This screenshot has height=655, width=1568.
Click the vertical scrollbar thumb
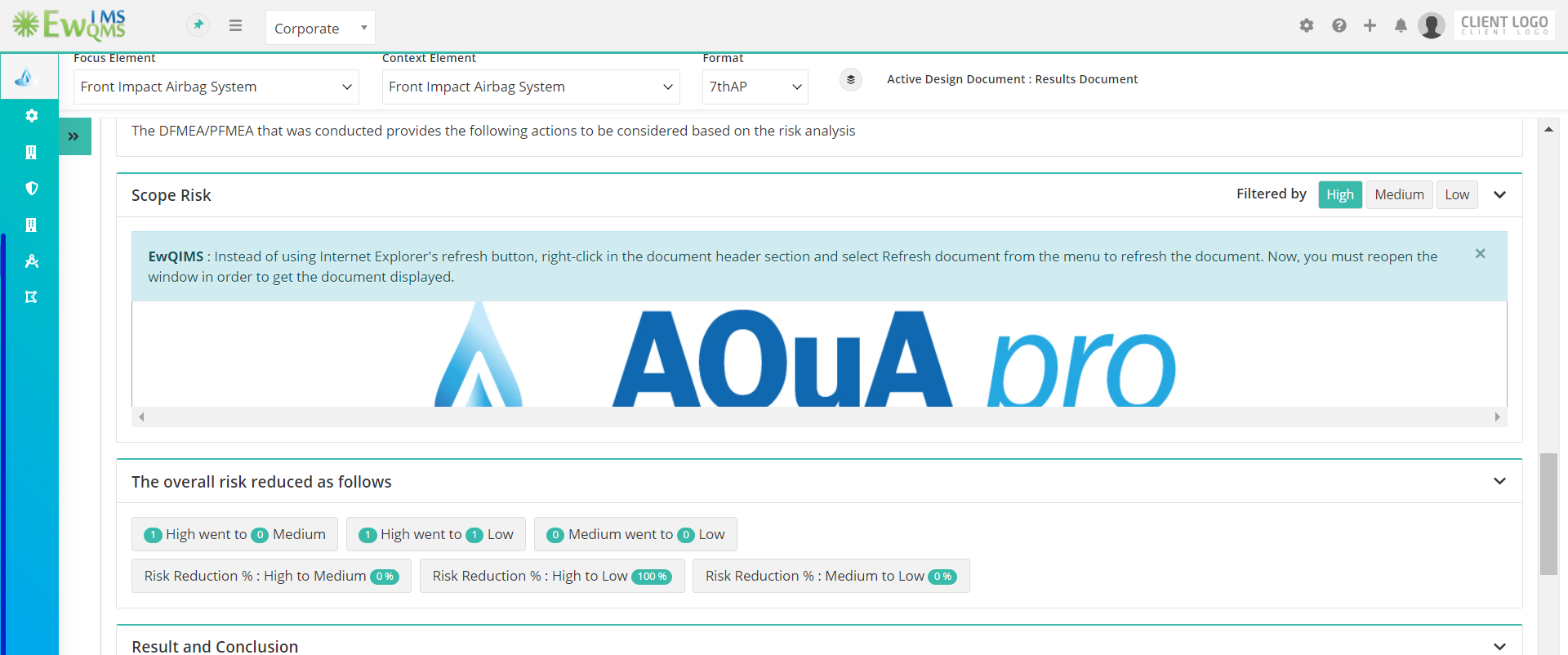click(1548, 515)
